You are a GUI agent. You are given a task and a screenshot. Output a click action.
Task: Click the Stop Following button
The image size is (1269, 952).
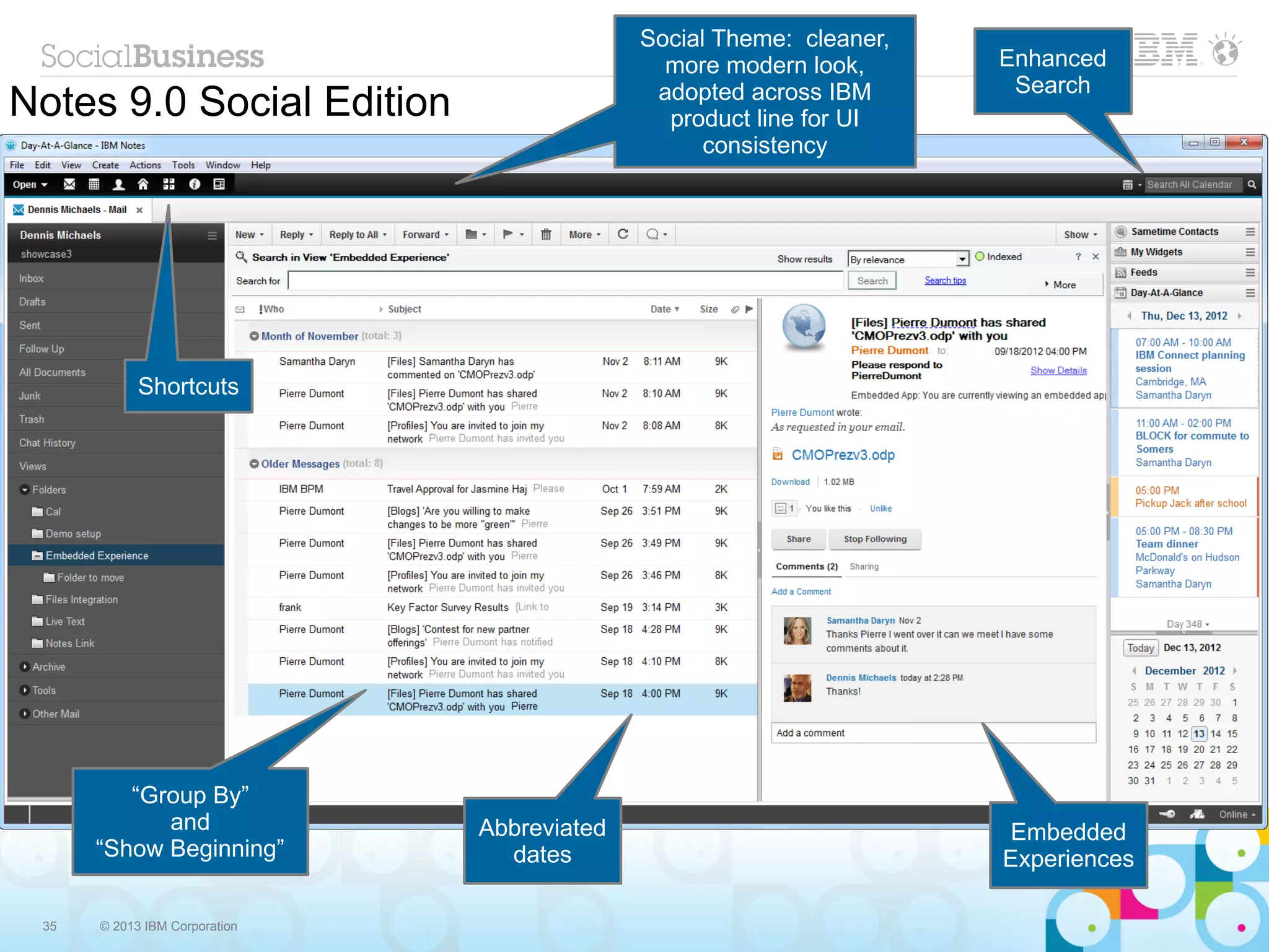tap(874, 539)
